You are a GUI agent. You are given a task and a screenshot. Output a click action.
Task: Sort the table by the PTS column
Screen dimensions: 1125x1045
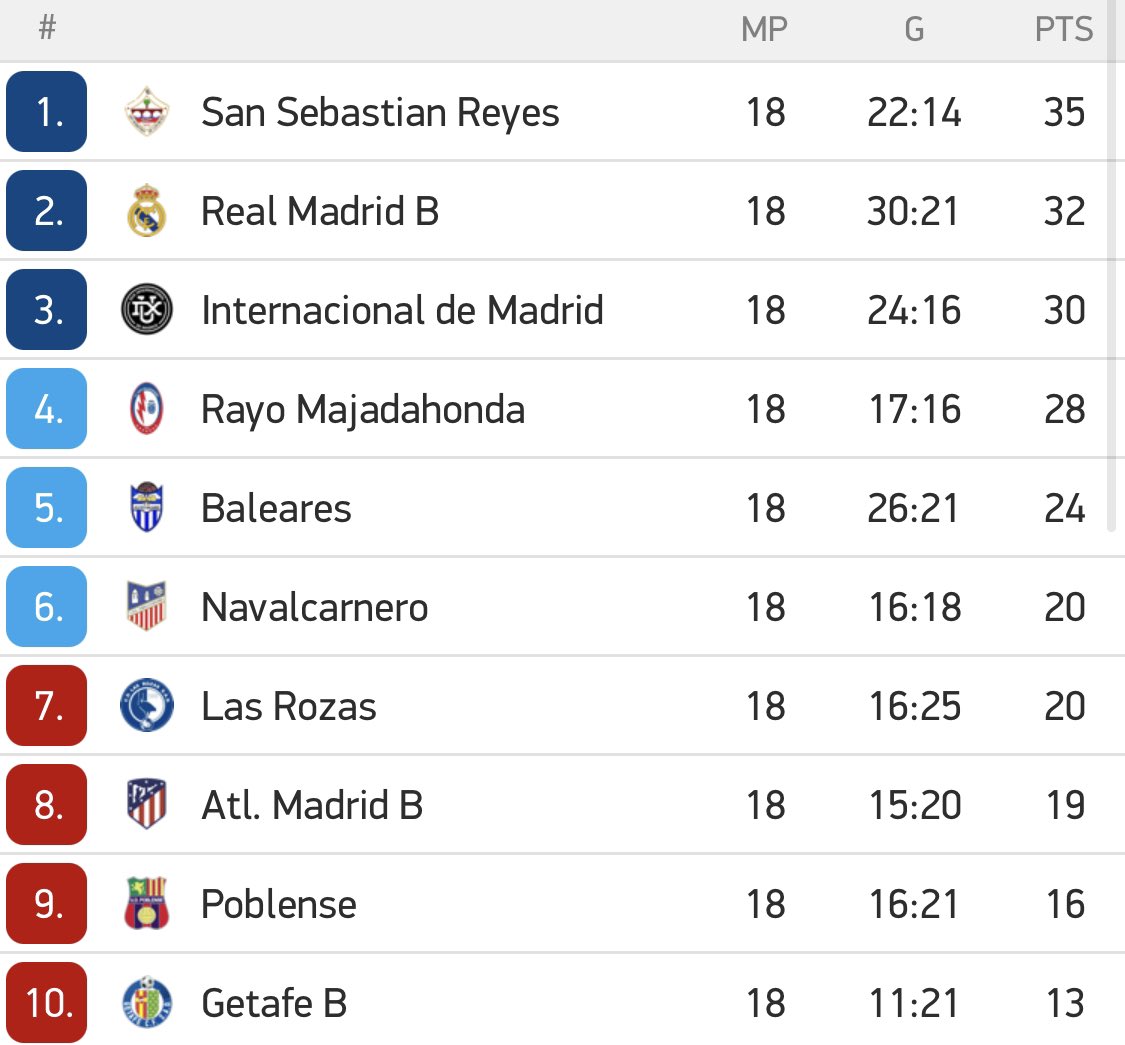pos(1063,29)
